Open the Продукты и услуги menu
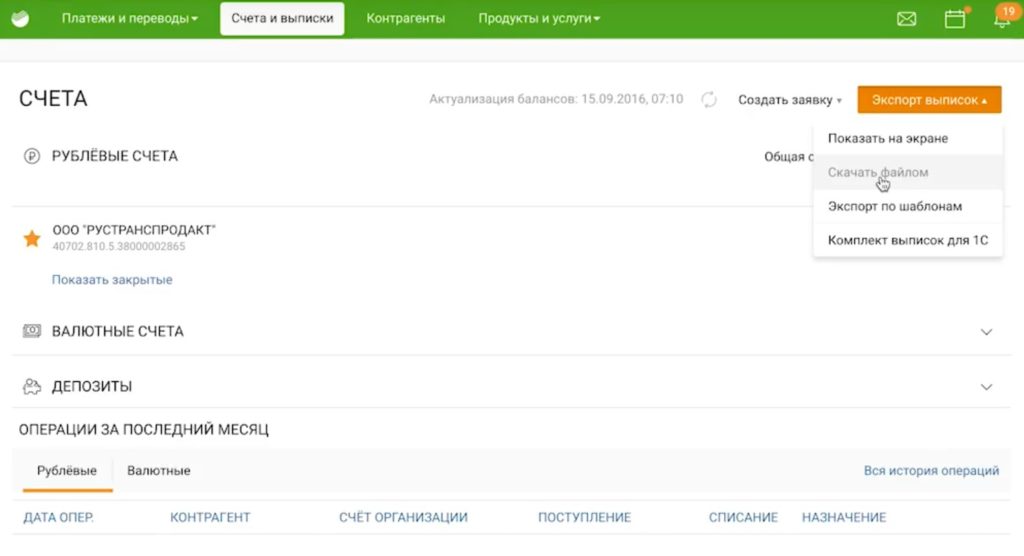This screenshot has height=556, width=1024. click(x=538, y=19)
